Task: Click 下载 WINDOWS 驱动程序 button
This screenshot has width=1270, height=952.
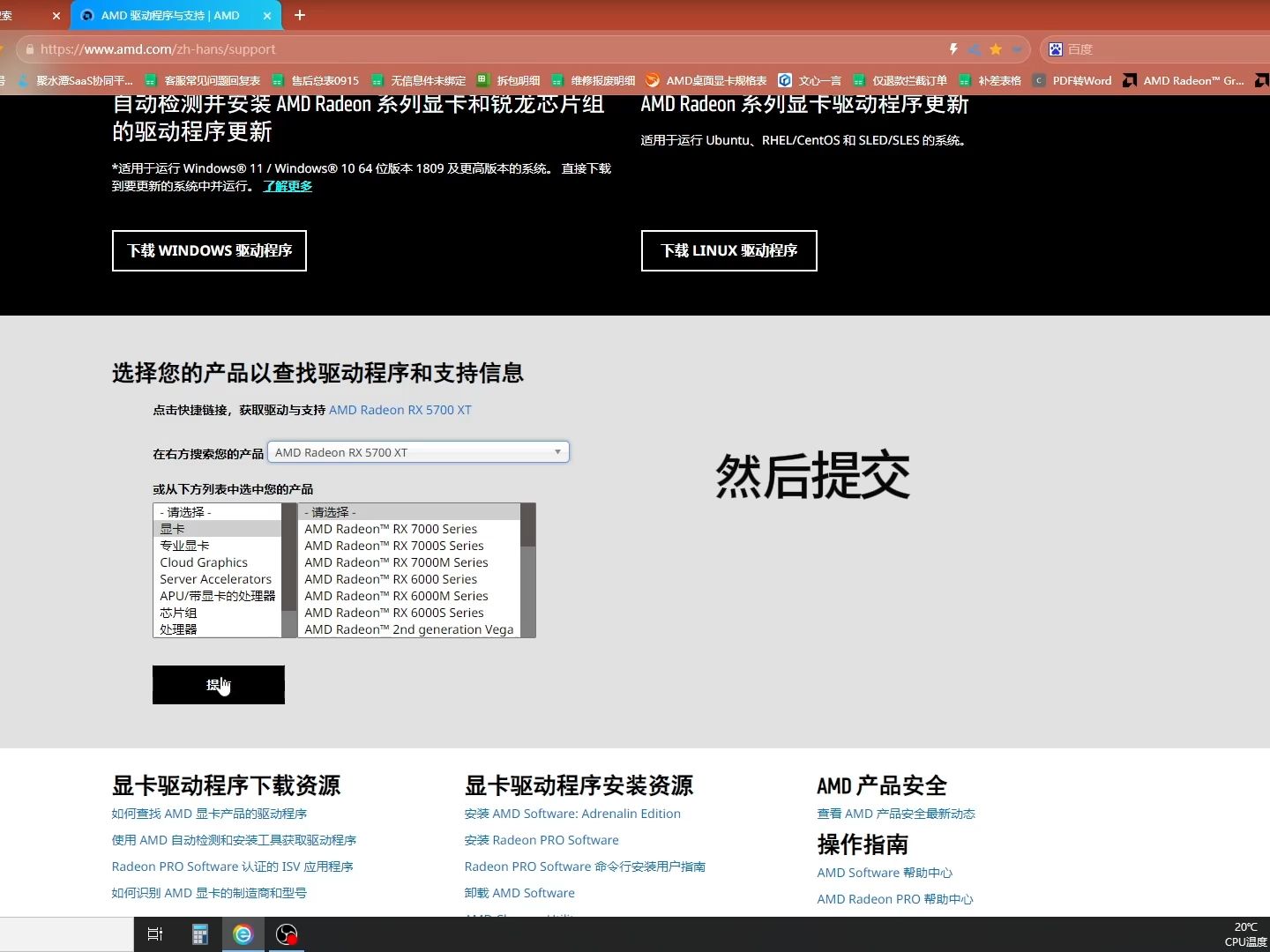Action: point(209,250)
